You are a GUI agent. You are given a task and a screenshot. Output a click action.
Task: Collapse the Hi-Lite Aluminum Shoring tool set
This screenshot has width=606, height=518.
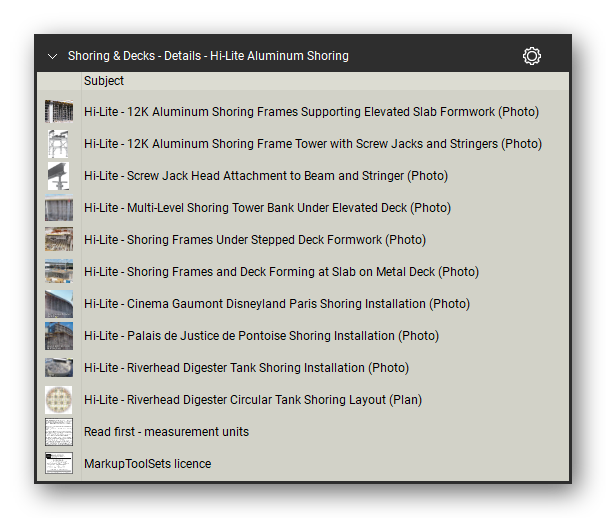[52, 56]
